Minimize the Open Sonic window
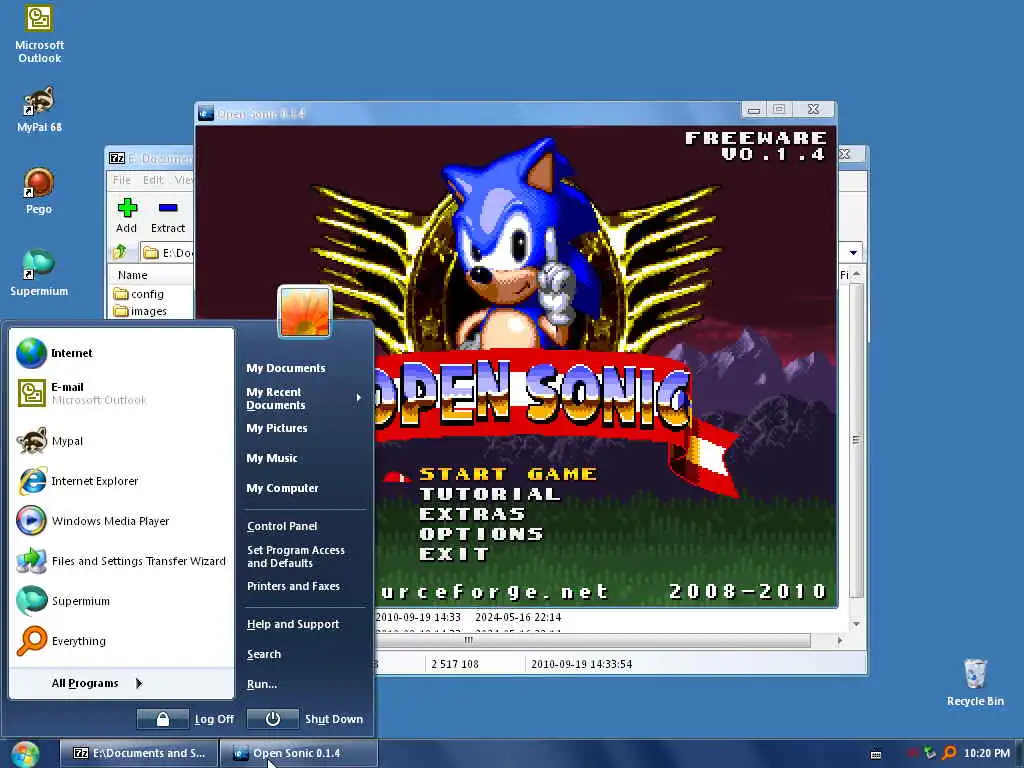The height and width of the screenshot is (768, 1024). tap(754, 109)
